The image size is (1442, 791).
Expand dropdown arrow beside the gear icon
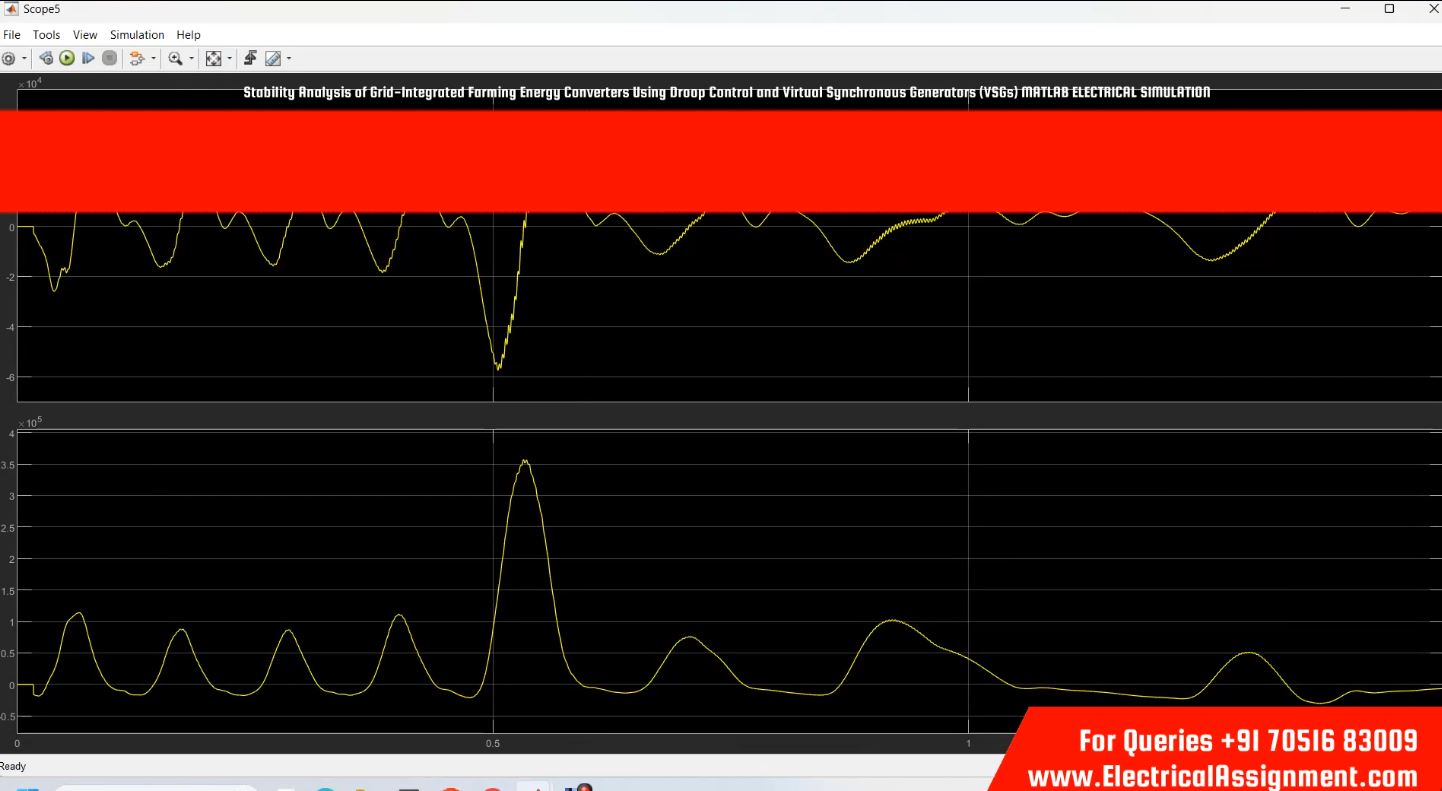[25, 58]
